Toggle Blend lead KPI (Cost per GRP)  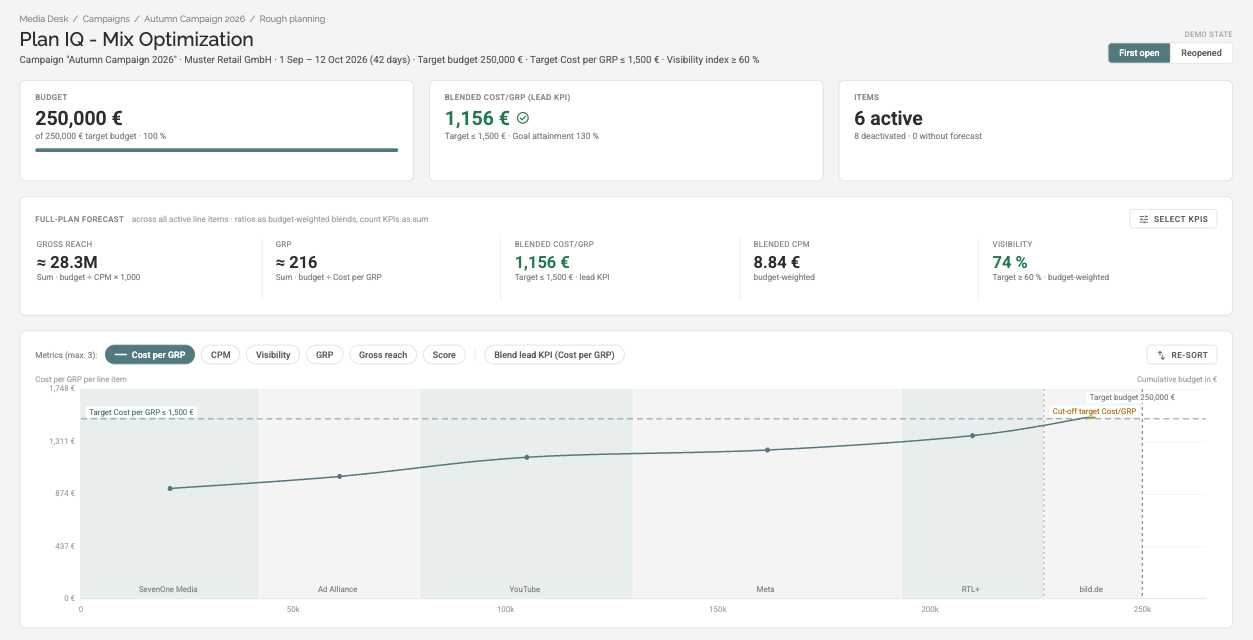click(554, 355)
